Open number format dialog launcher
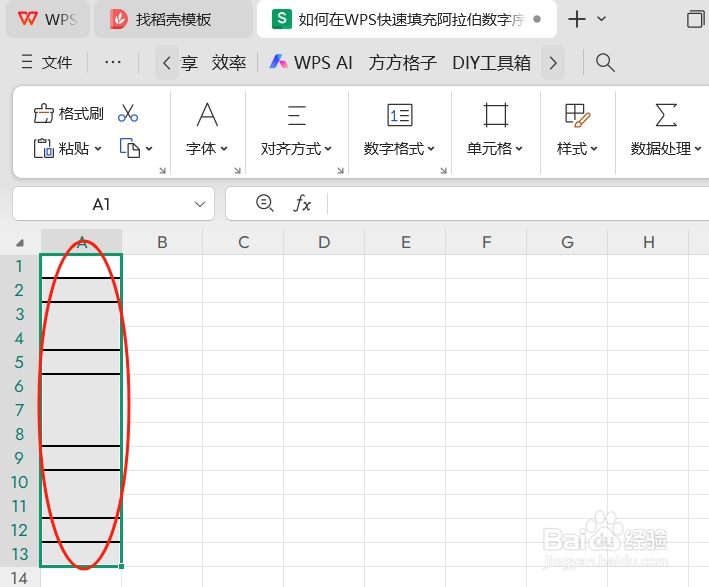Image resolution: width=709 pixels, height=587 pixels. (444, 170)
